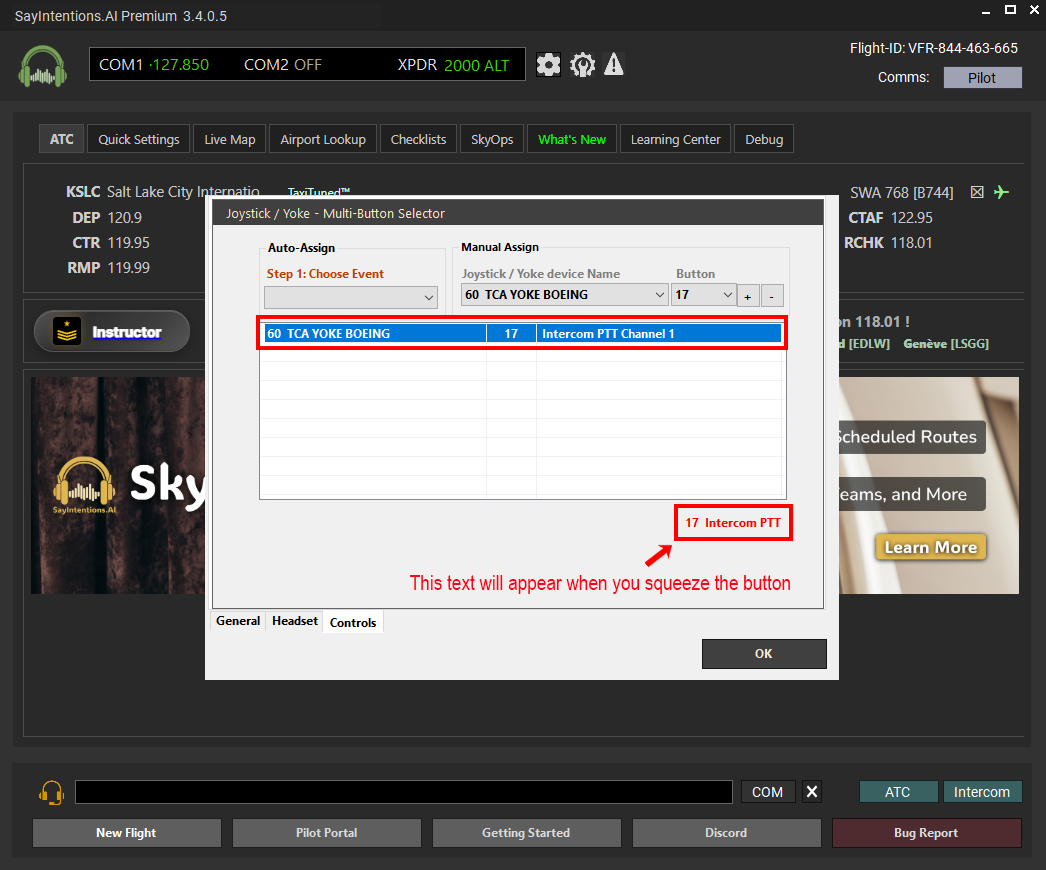
Task: Toggle the ATC channel button
Action: pyautogui.click(x=898, y=792)
